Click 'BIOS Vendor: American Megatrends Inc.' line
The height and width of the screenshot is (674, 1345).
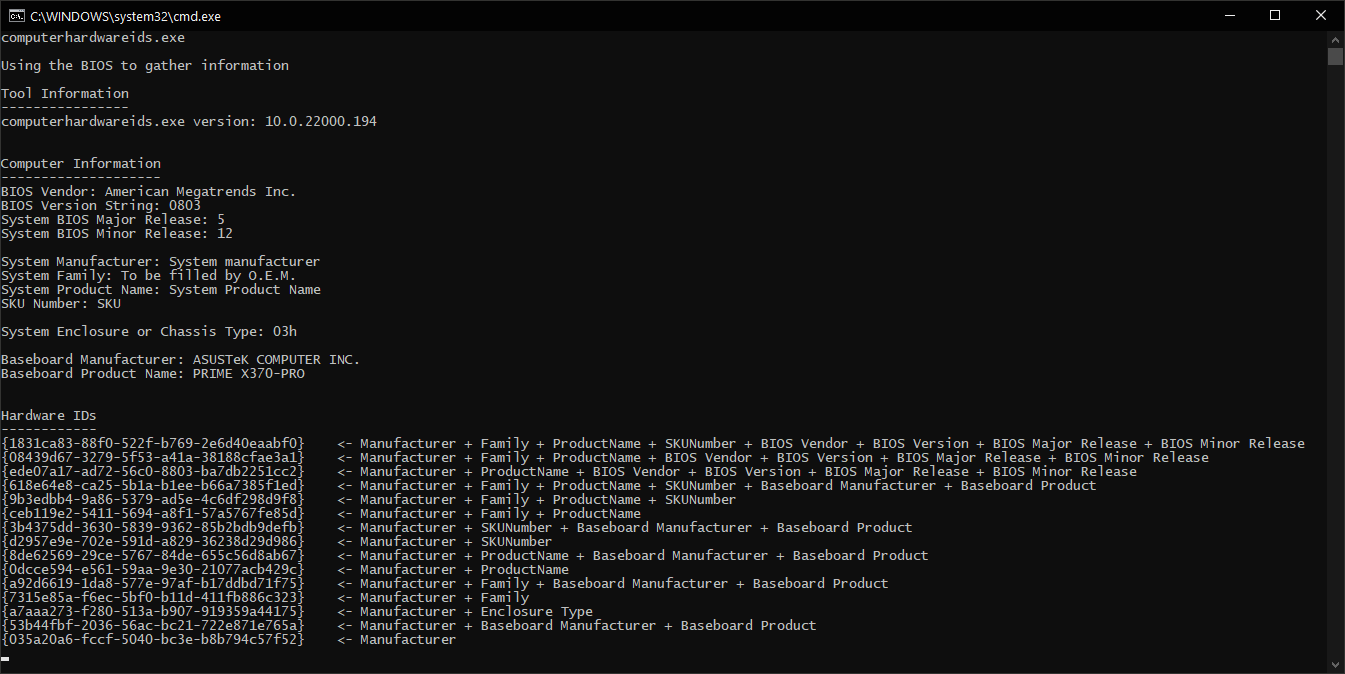[149, 191]
